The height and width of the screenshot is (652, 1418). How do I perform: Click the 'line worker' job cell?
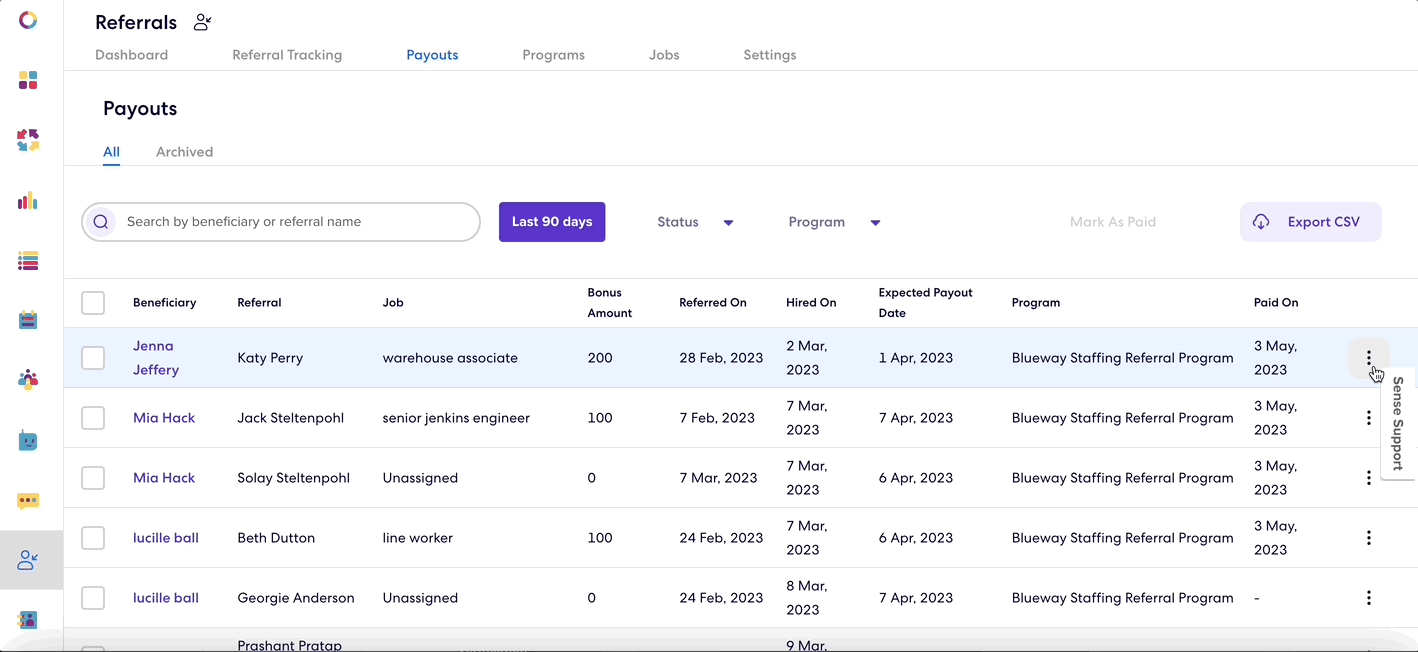click(x=418, y=538)
